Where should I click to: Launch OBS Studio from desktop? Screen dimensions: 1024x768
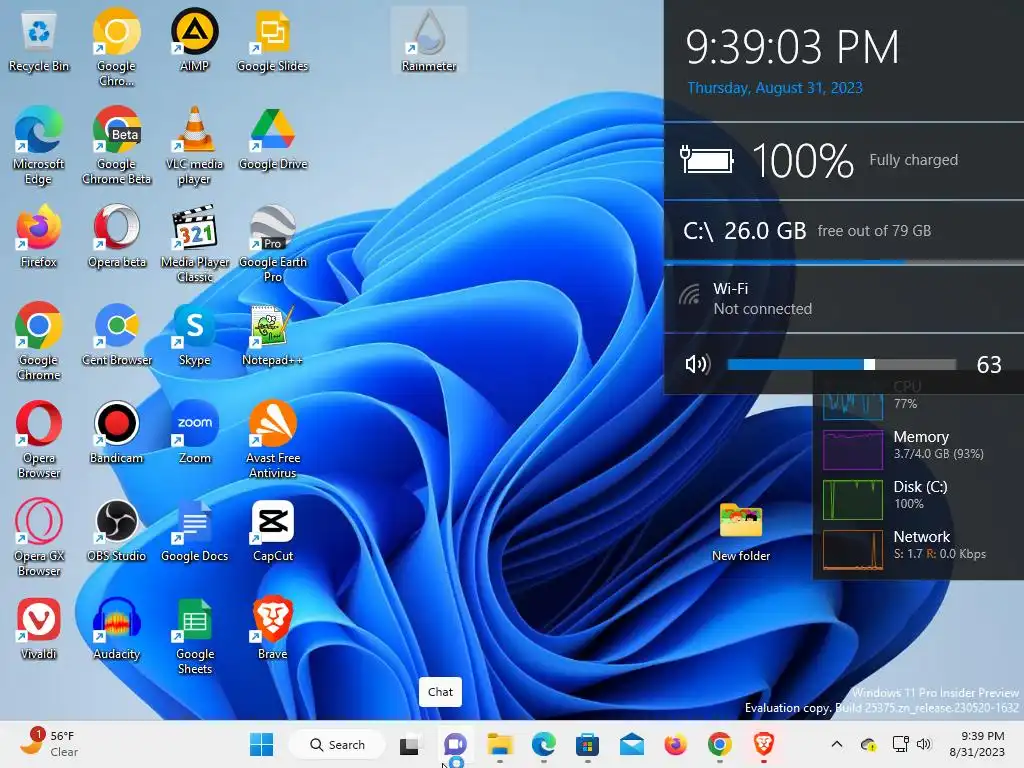coord(117,532)
